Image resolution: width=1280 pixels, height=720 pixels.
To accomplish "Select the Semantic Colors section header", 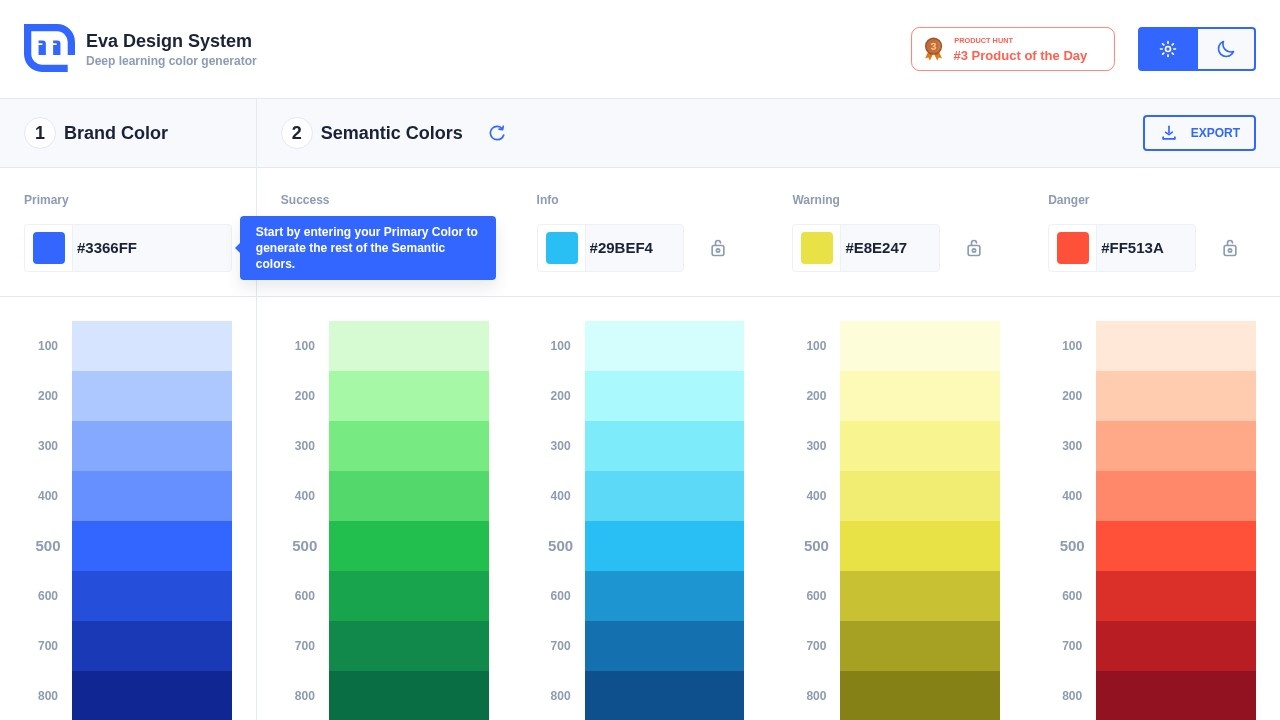I will coord(391,132).
